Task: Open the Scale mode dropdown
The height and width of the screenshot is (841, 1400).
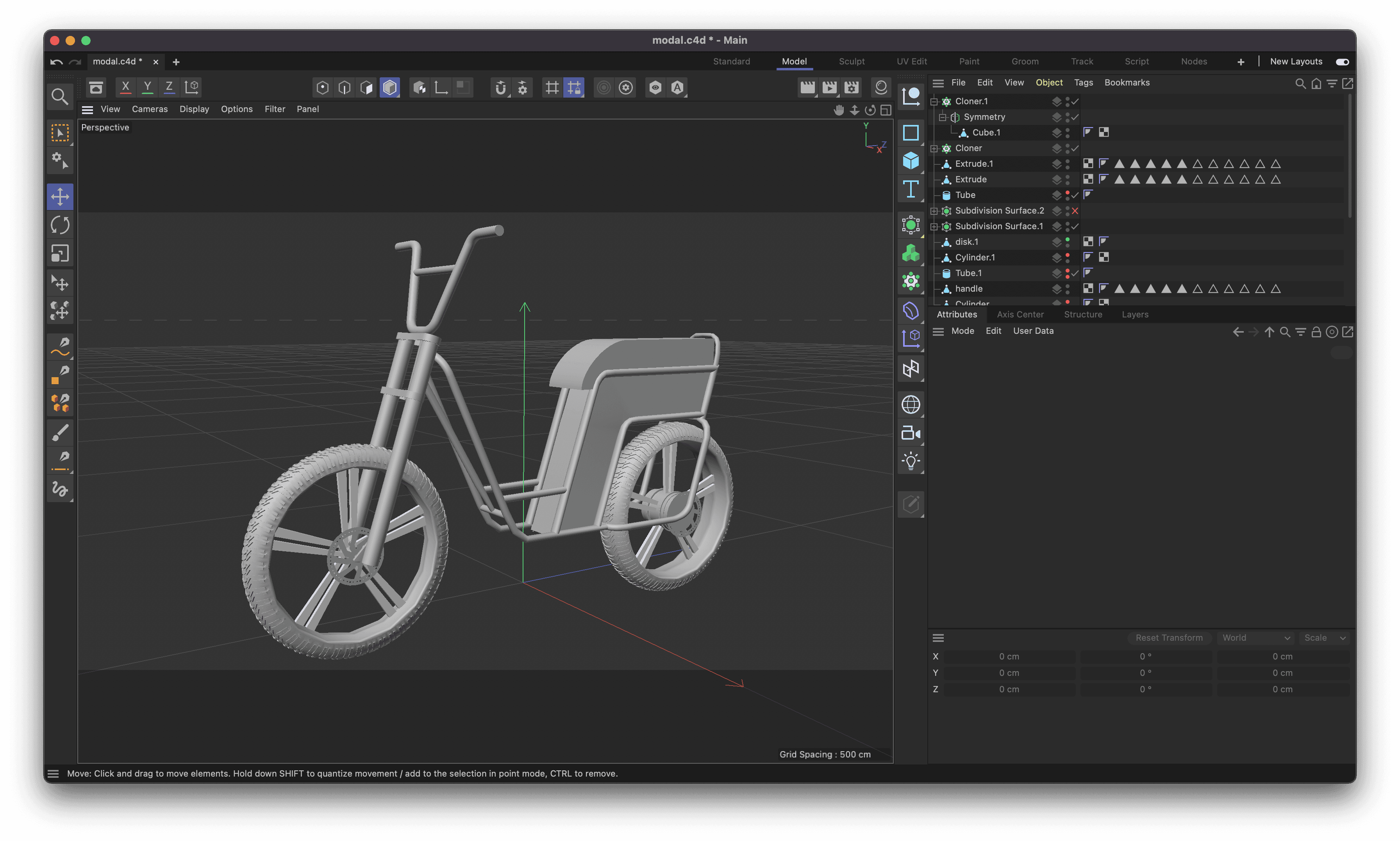Action: pyautogui.click(x=1324, y=638)
